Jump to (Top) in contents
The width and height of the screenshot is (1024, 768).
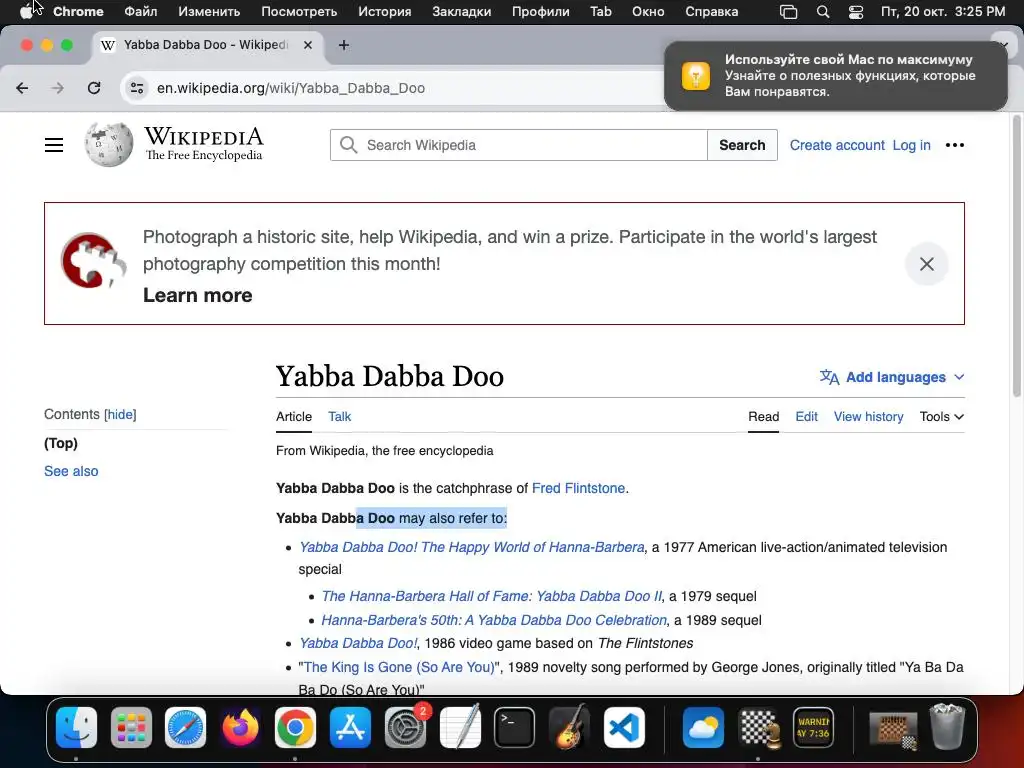tap(61, 443)
